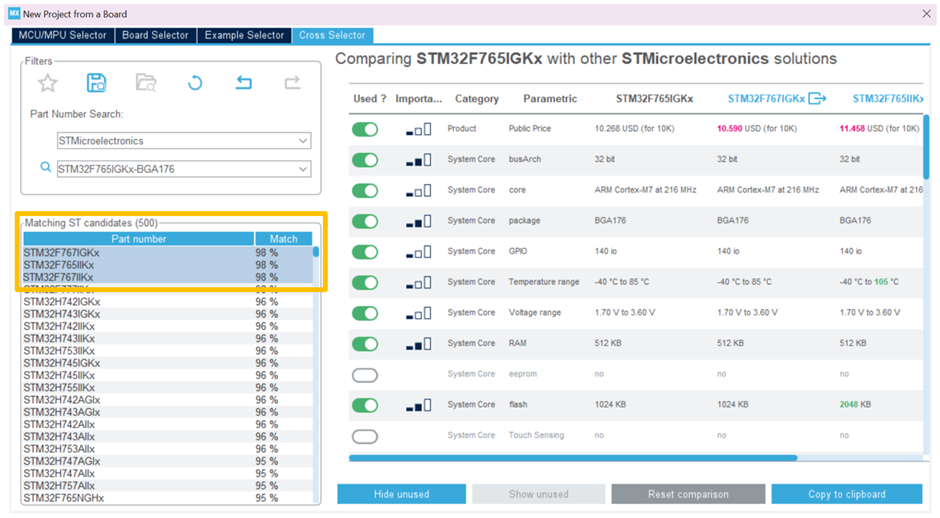Expand the STM32F765IGKx-BGA176 part number dropdown
This screenshot has width=940, height=518.
(x=303, y=169)
